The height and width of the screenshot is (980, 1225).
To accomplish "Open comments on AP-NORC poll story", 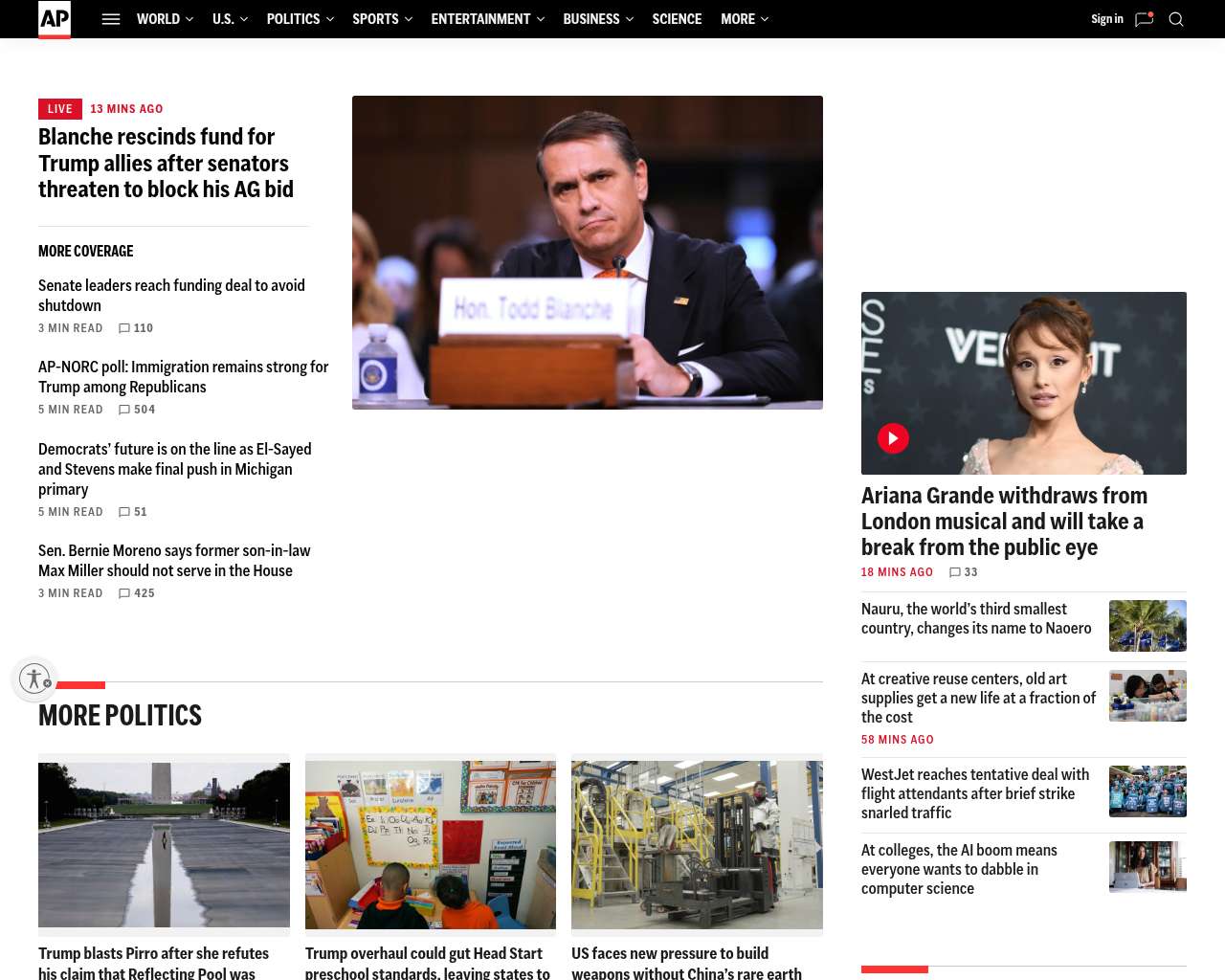I will click(x=137, y=410).
